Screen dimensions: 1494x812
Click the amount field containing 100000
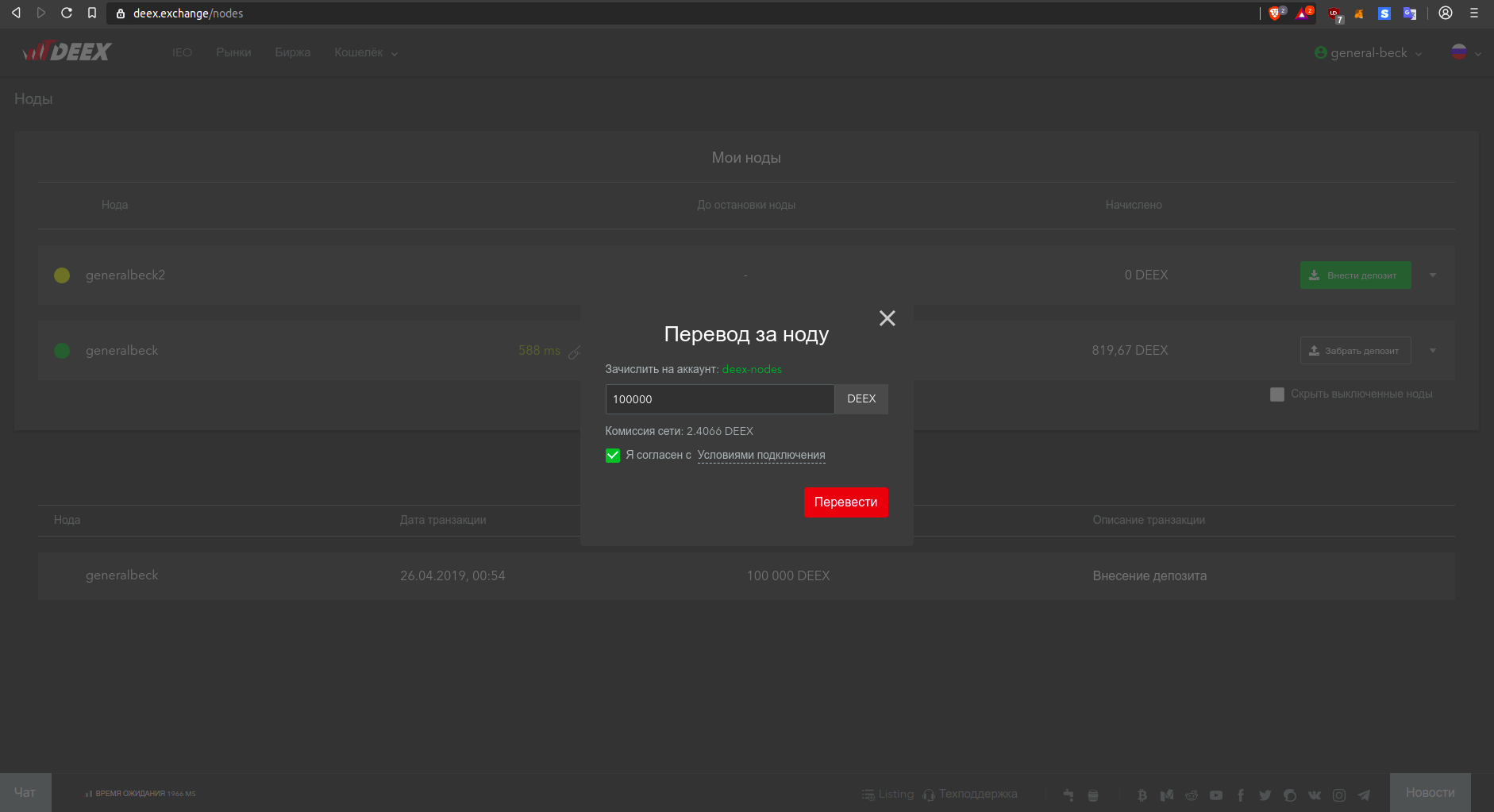point(720,399)
